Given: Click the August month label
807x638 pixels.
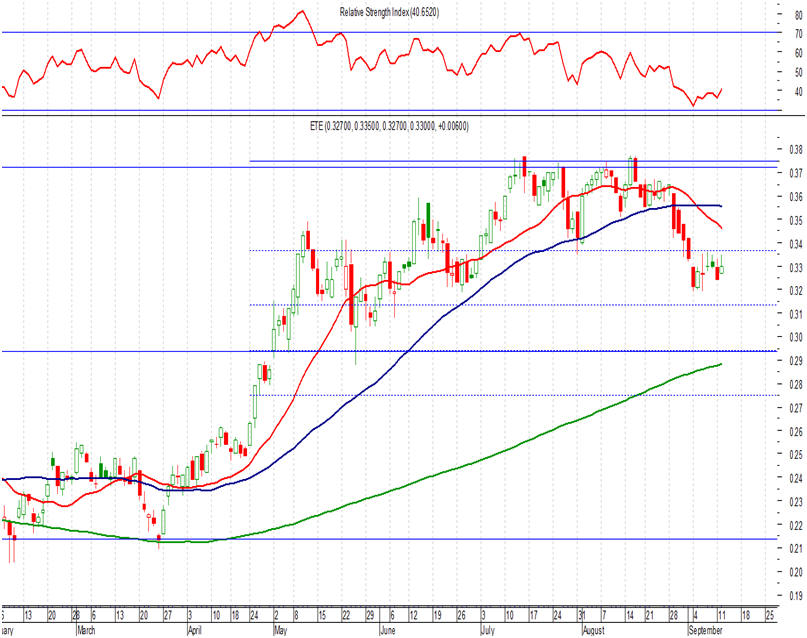Looking at the screenshot, I should point(593,630).
